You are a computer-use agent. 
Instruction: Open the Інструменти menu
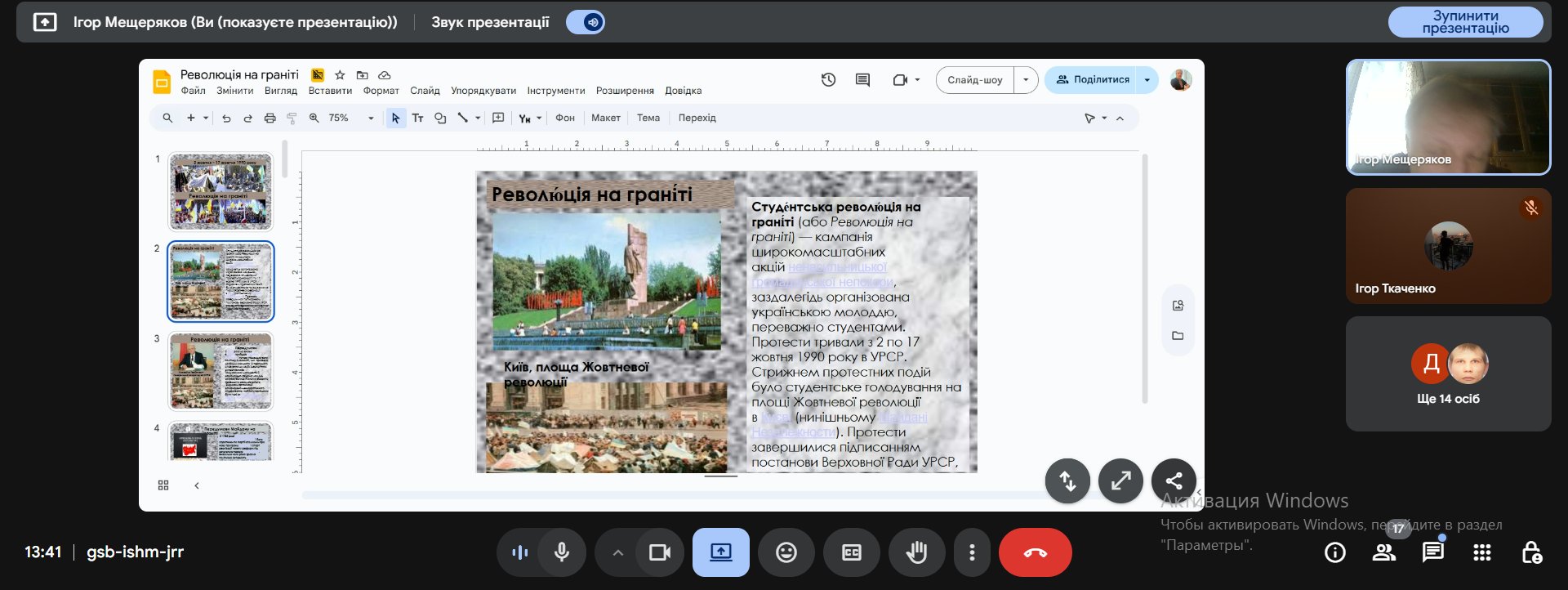point(555,91)
